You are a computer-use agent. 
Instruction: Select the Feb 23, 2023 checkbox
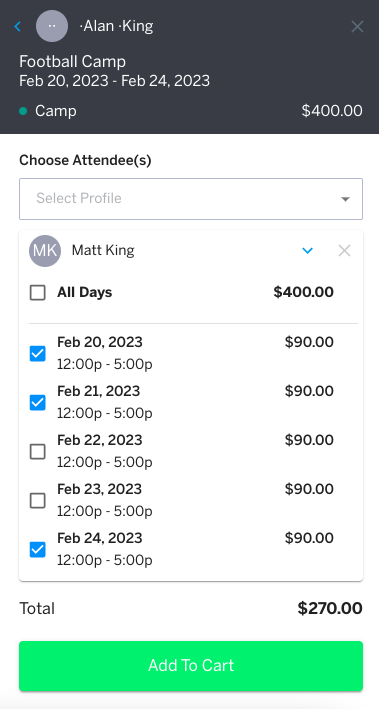coord(38,501)
